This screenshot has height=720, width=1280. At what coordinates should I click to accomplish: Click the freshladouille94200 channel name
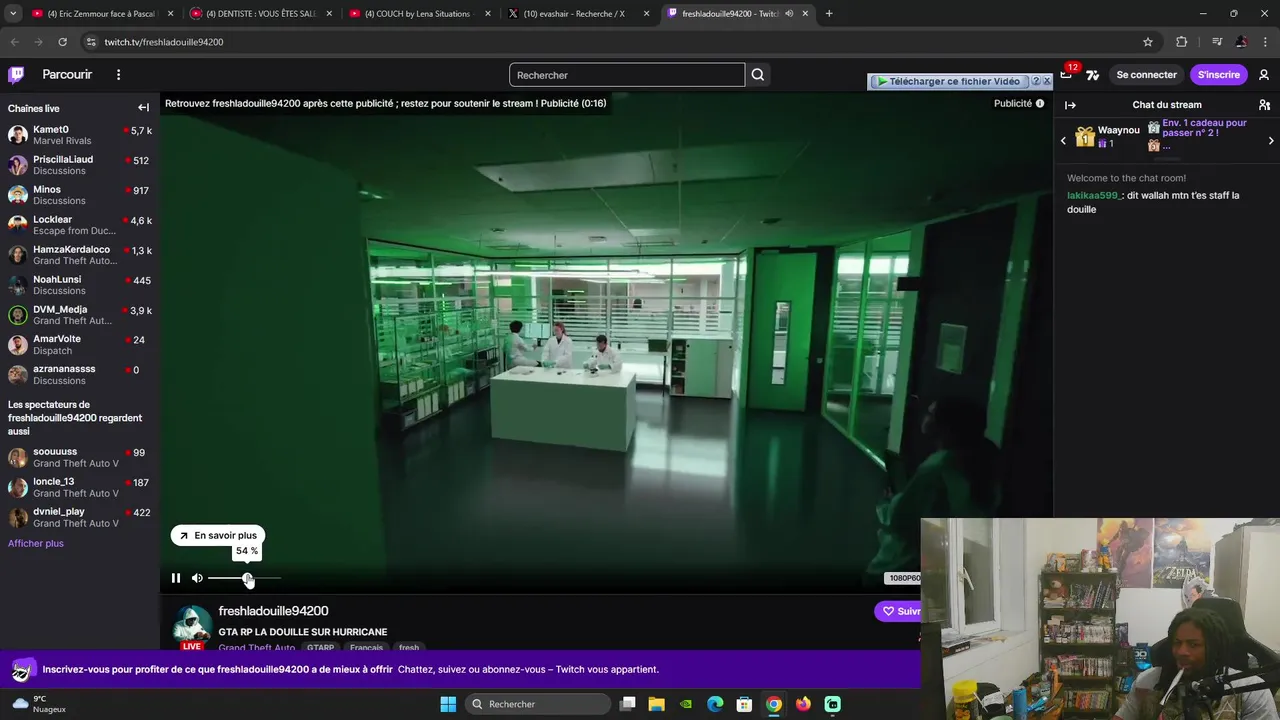point(273,611)
